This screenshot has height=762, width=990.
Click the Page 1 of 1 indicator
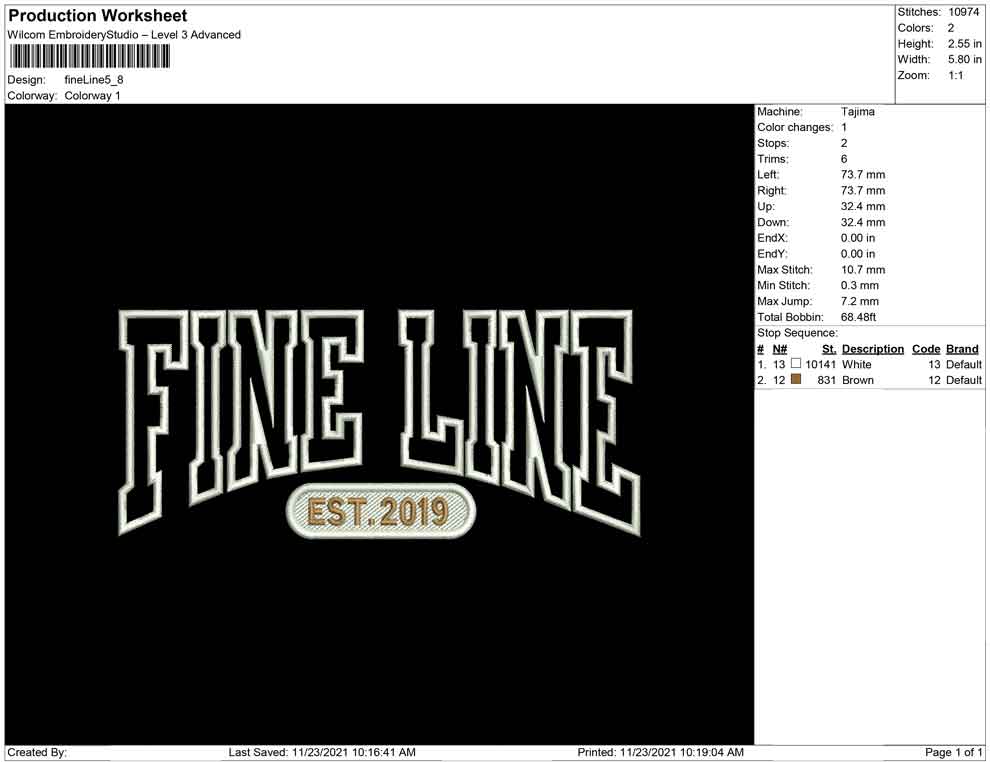coord(953,752)
